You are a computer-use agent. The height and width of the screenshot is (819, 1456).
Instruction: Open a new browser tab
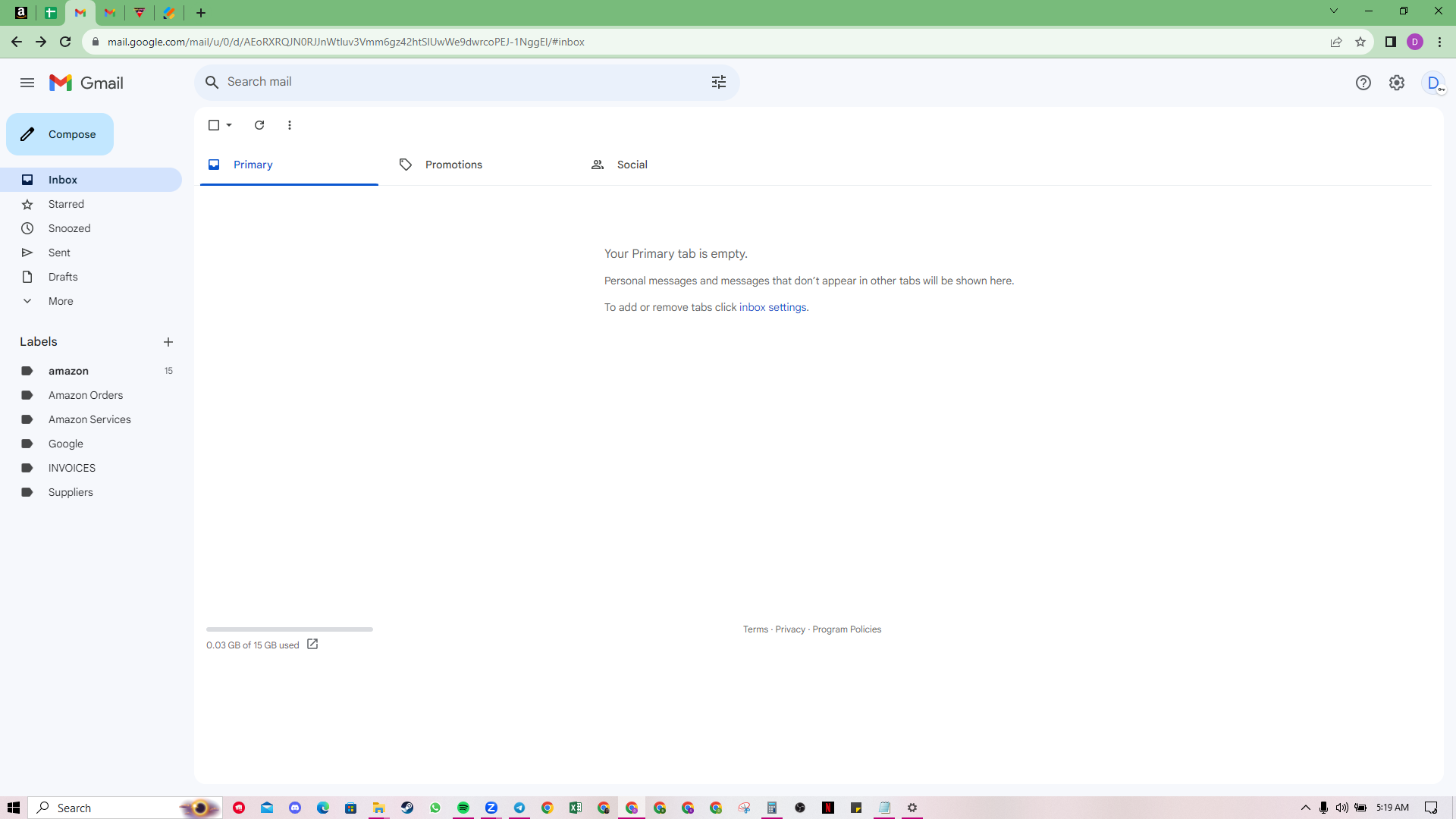coord(201,13)
